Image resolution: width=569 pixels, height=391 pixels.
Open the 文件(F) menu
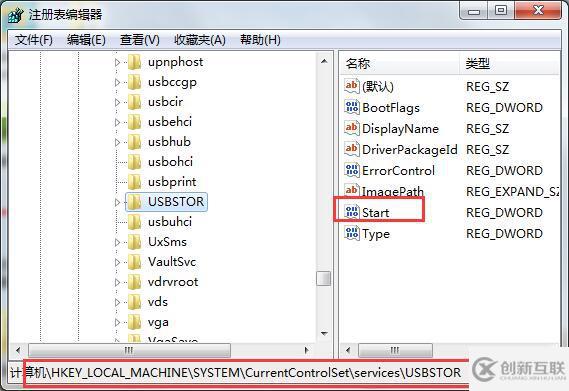[x=34, y=40]
